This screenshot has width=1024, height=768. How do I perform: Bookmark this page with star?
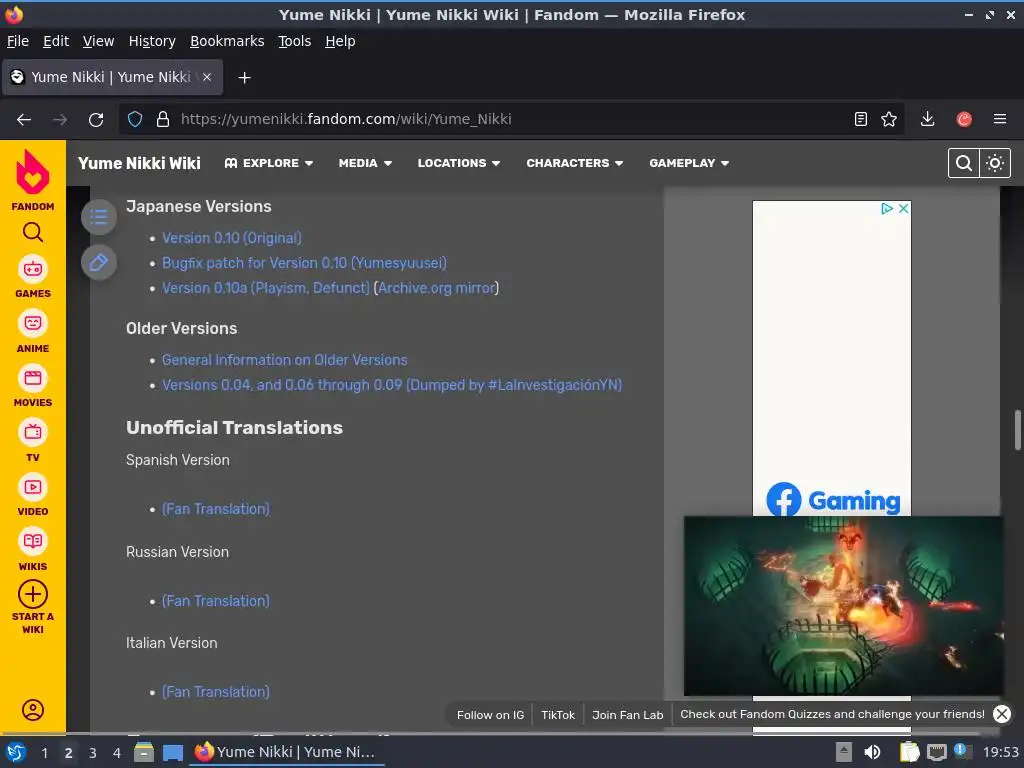(889, 119)
